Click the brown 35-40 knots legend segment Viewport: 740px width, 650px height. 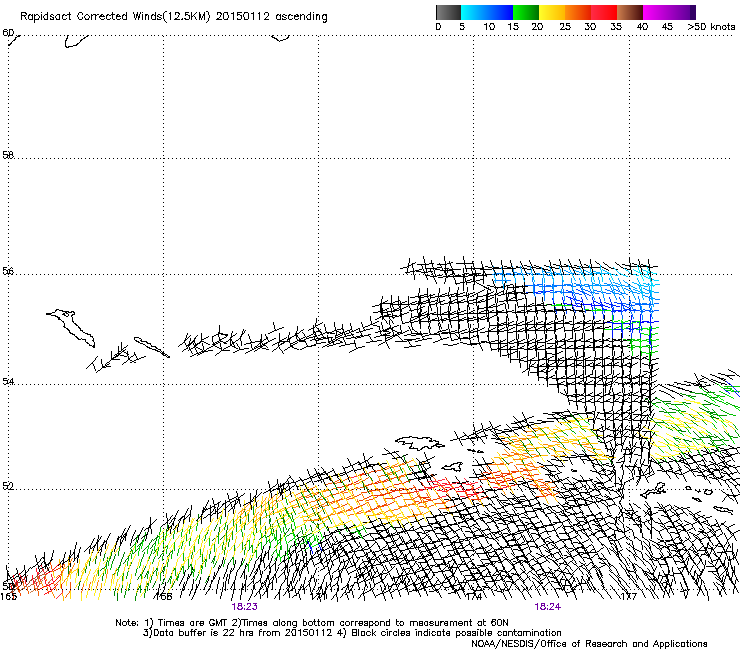(x=630, y=12)
